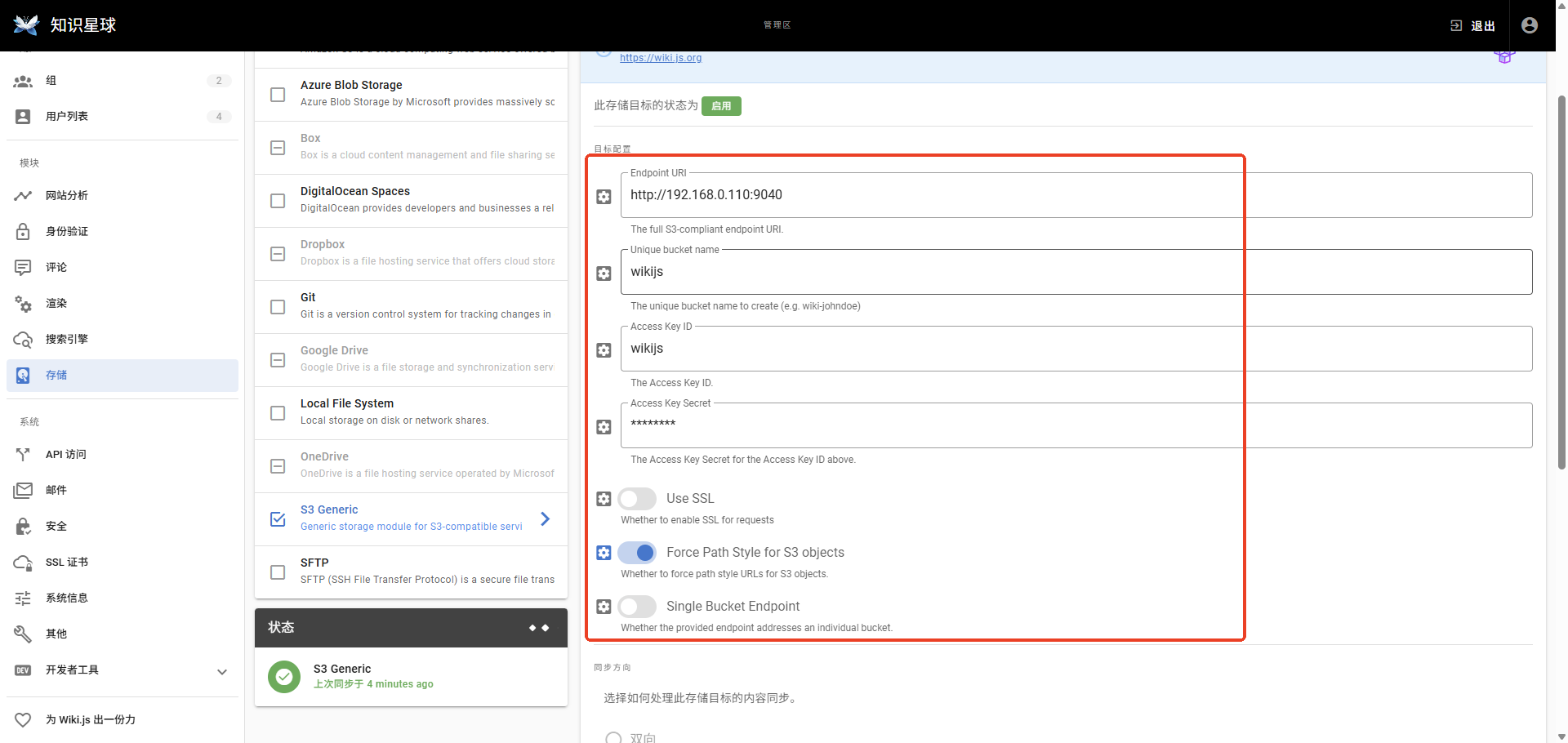Open S3 Generic settings with the arrow
The image size is (1568, 743).
point(545,519)
